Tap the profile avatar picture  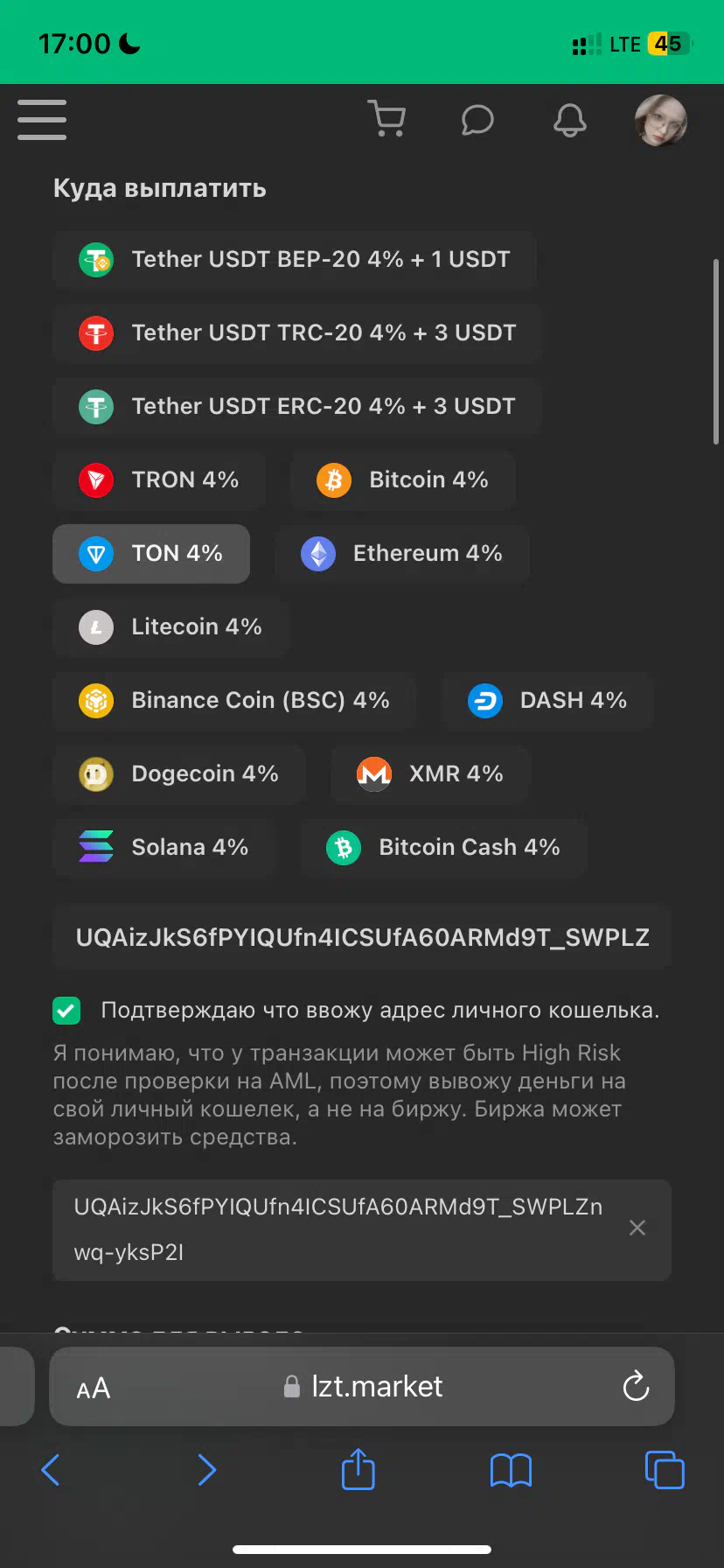tap(661, 120)
